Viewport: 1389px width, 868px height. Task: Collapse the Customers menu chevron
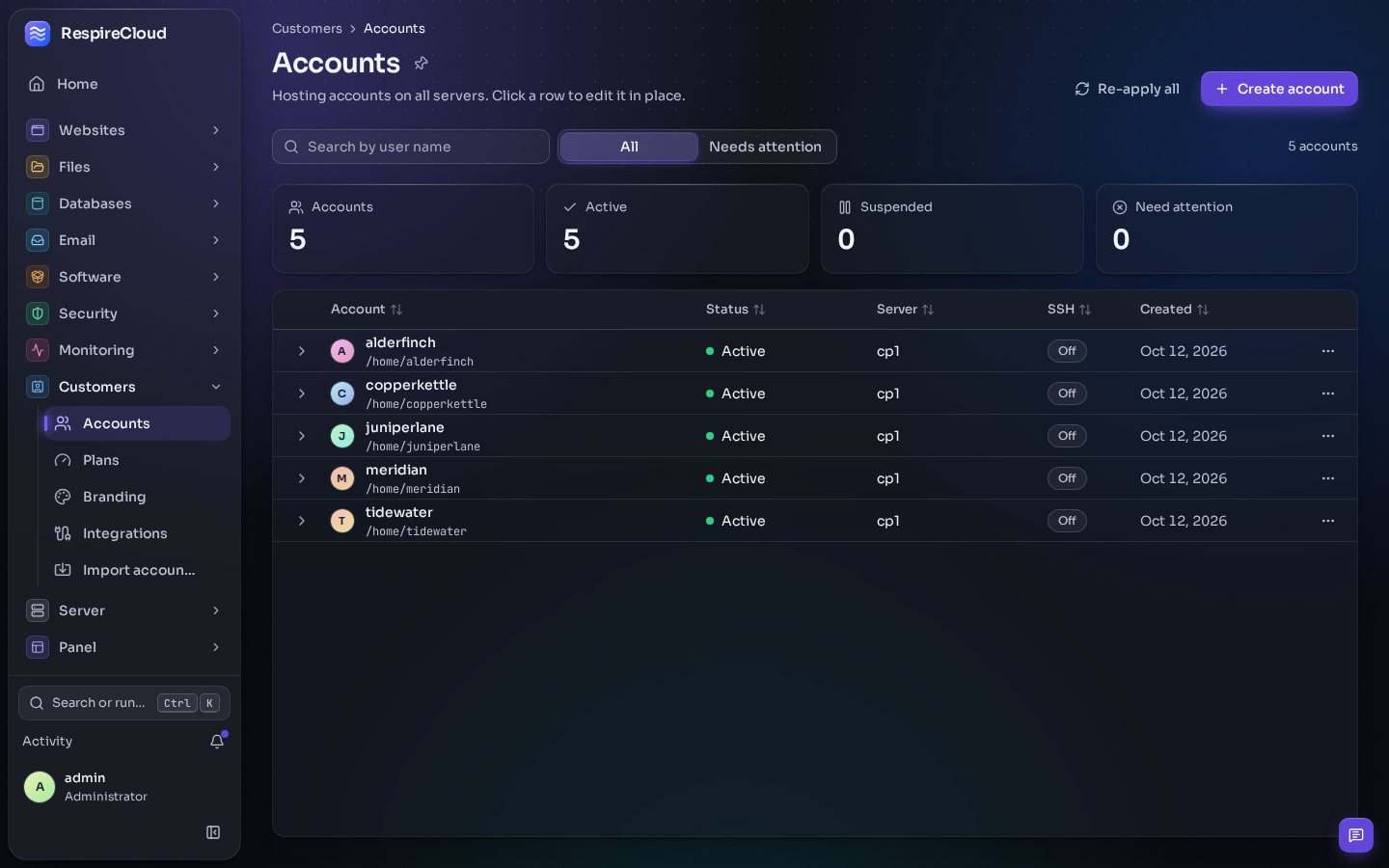click(216, 387)
